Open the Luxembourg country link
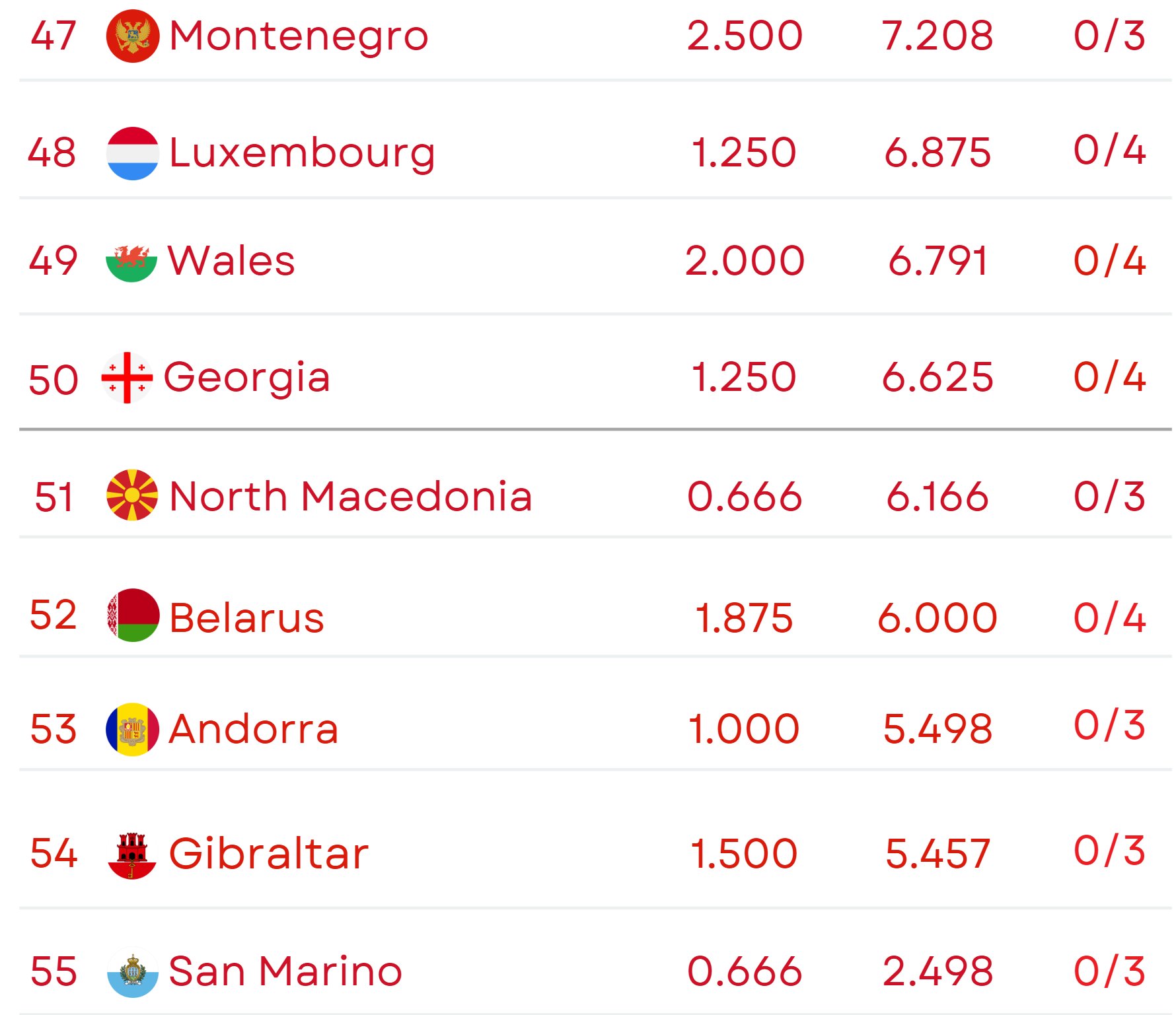This screenshot has height=1015, width=1176. (302, 153)
